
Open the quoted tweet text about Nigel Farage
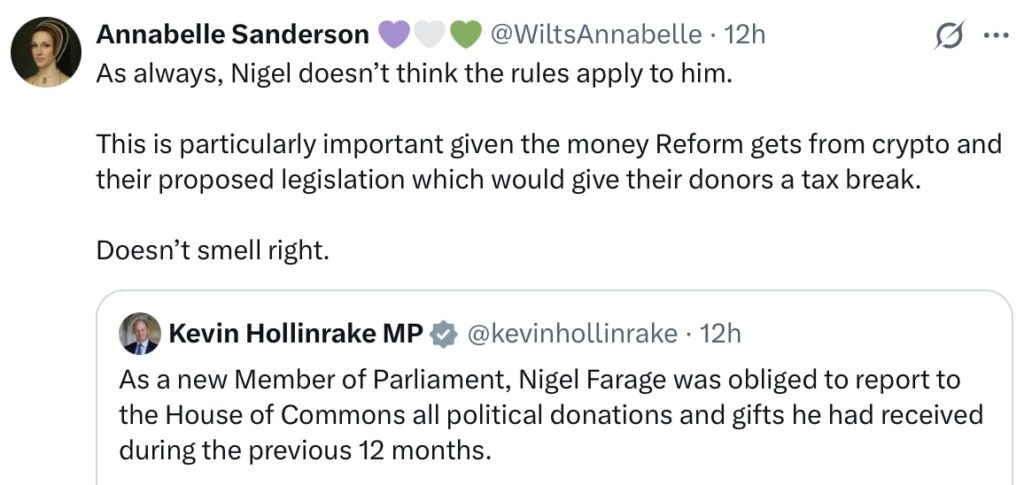coord(550,414)
